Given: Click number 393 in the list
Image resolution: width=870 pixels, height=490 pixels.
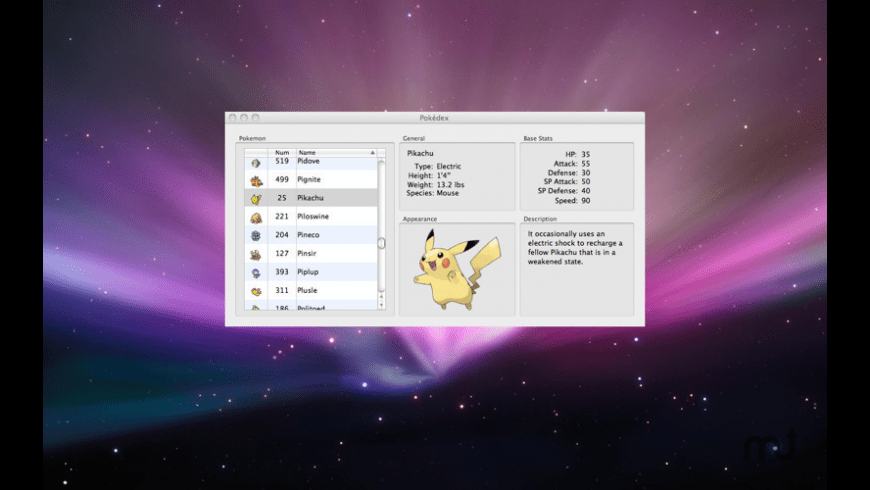Looking at the screenshot, I should tap(282, 272).
